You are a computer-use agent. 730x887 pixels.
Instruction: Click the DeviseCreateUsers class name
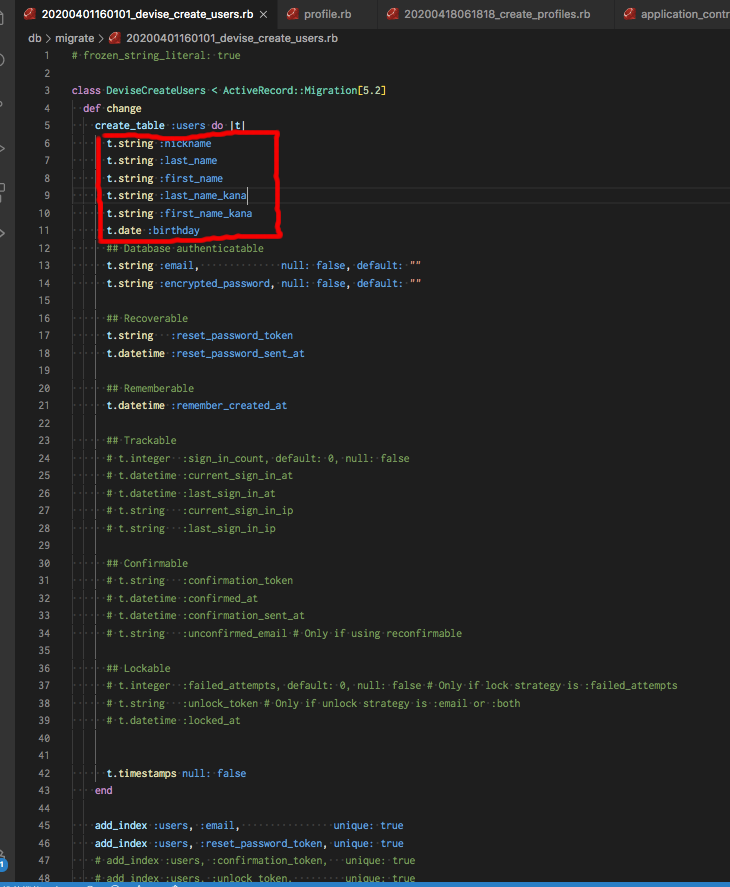coord(156,91)
